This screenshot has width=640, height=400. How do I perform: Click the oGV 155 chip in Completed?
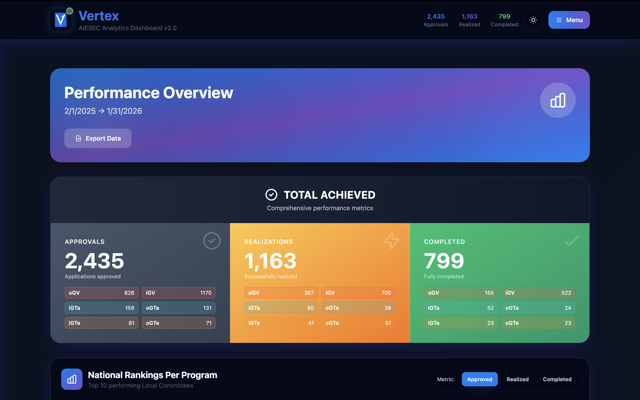click(460, 293)
